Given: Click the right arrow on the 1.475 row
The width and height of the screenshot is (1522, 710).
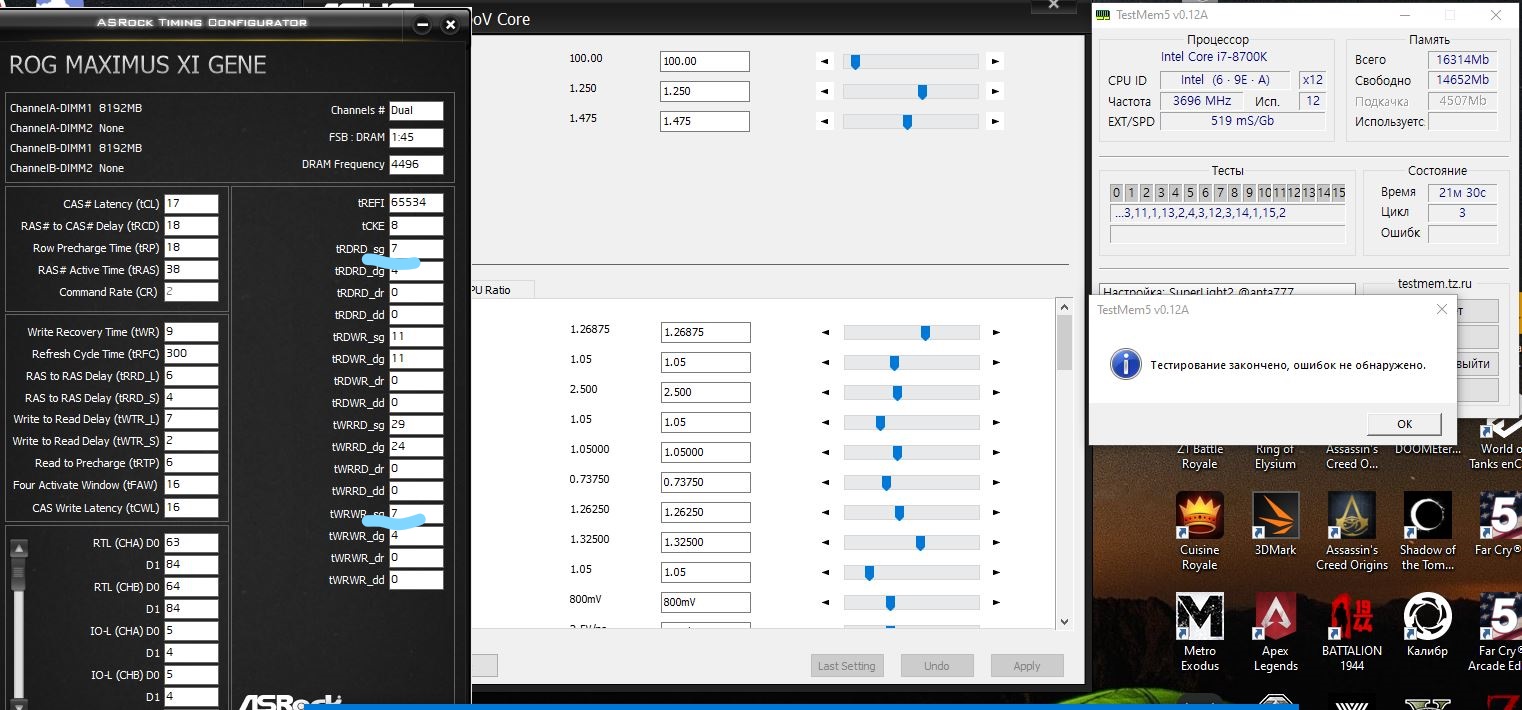Looking at the screenshot, I should point(994,122).
